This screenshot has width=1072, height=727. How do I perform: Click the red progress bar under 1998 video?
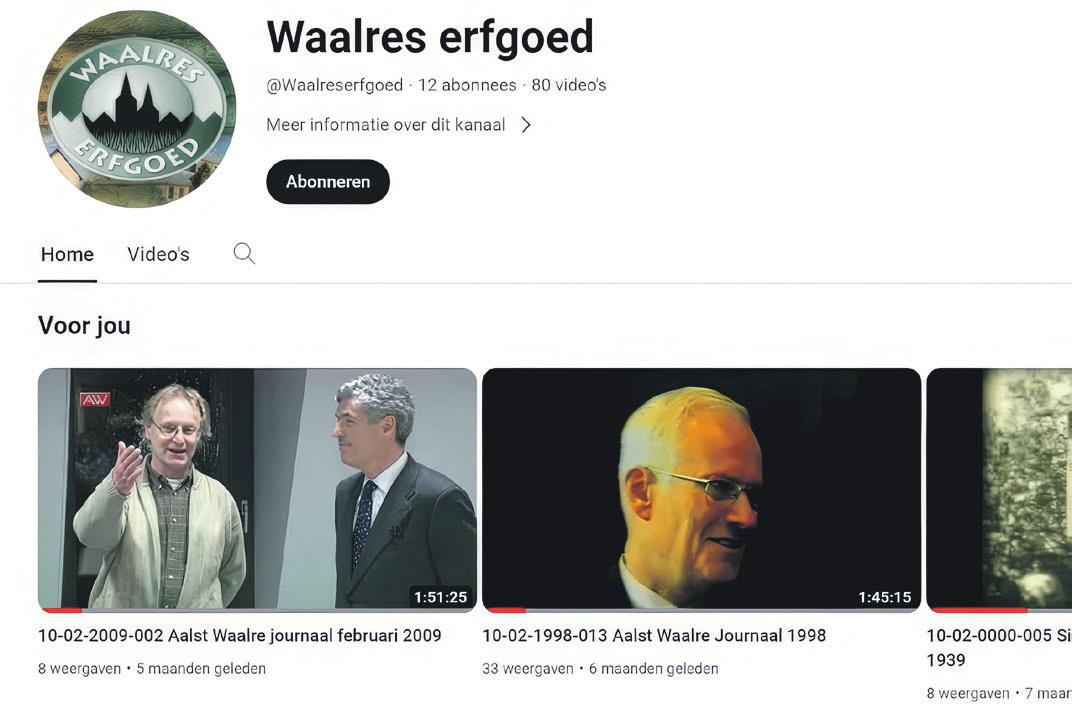coord(506,609)
